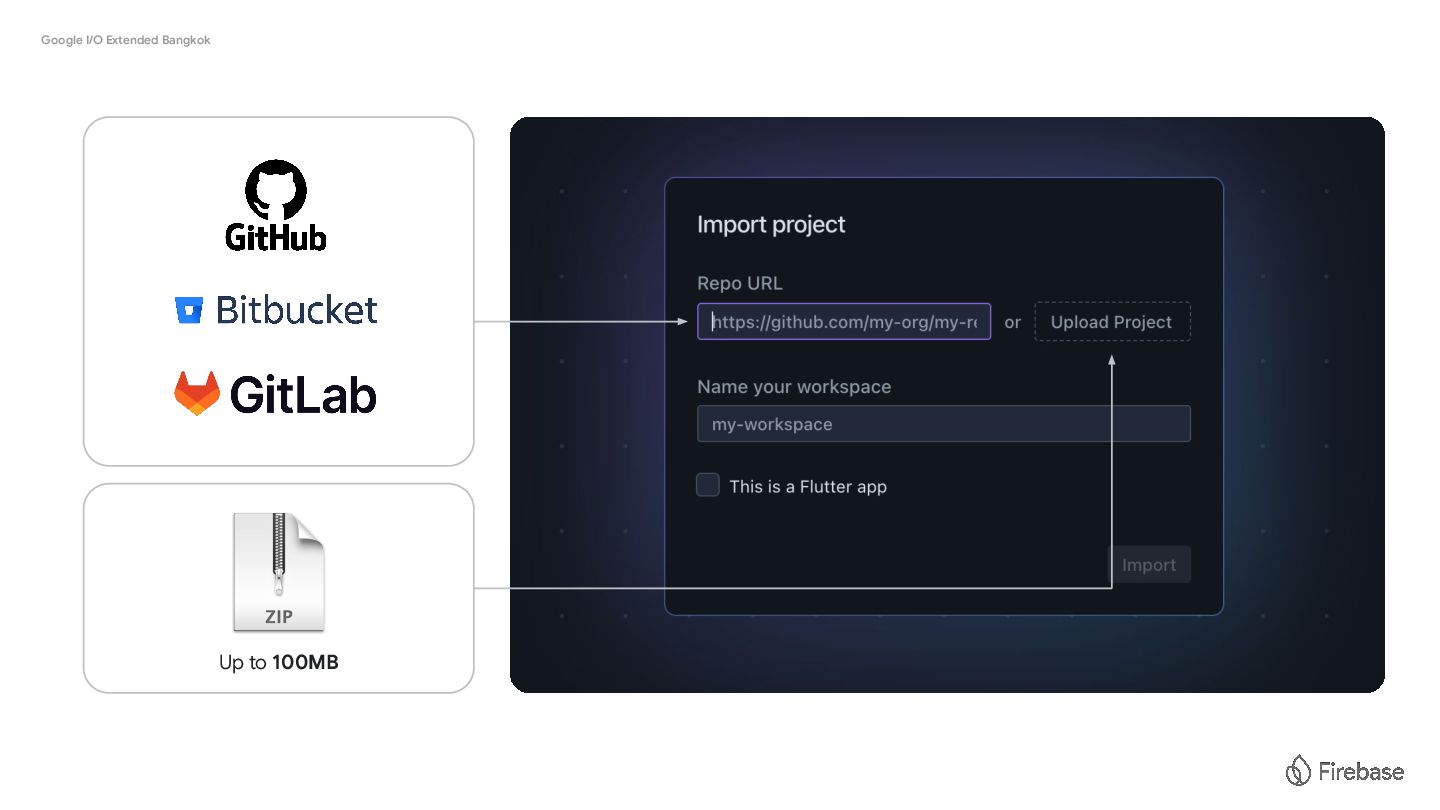Click the Upload Project button
1440x810 pixels.
coord(1112,322)
